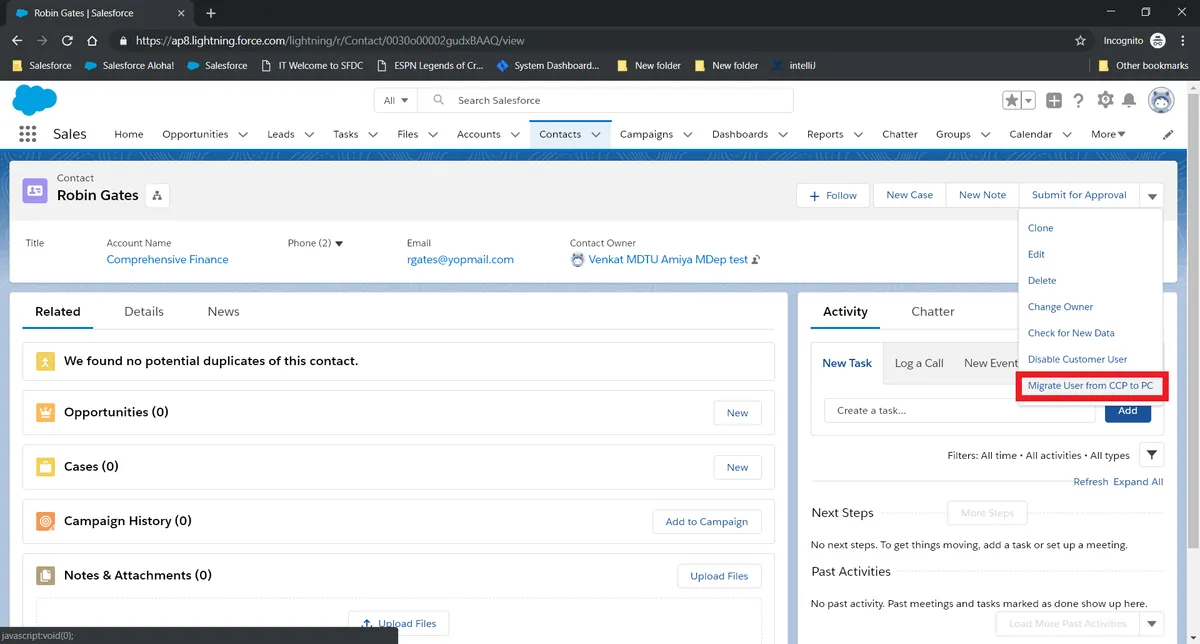Expand the favorites list dropdown arrow
Image resolution: width=1200 pixels, height=644 pixels.
pos(1027,100)
